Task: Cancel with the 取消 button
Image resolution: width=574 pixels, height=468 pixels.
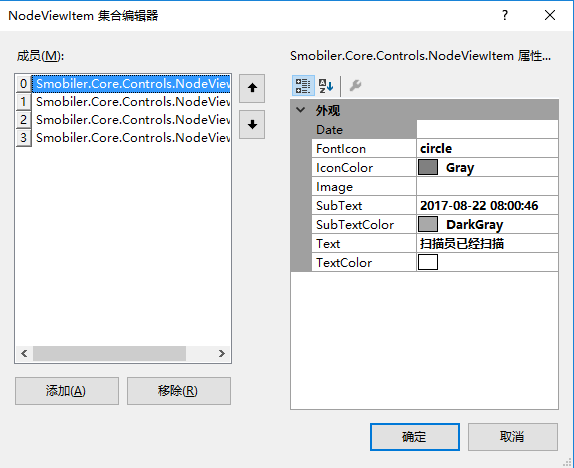Action: tap(512, 437)
